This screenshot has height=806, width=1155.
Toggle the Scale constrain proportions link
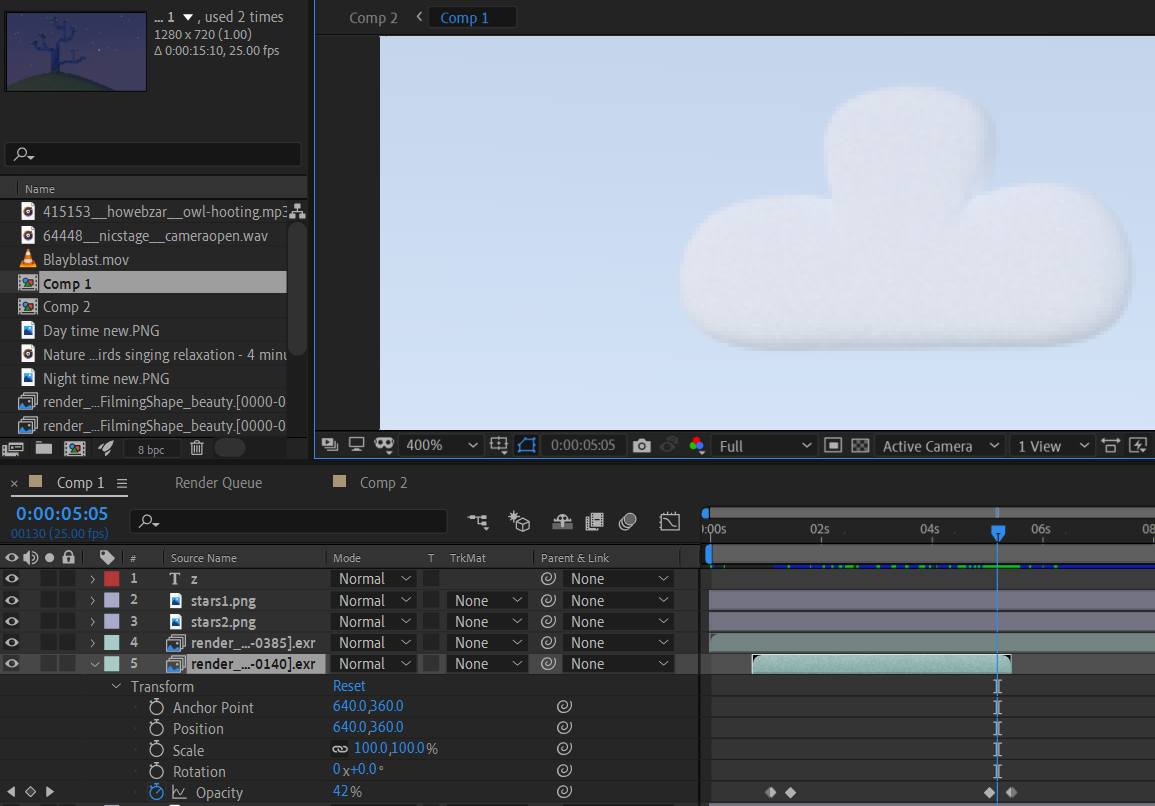(x=340, y=749)
